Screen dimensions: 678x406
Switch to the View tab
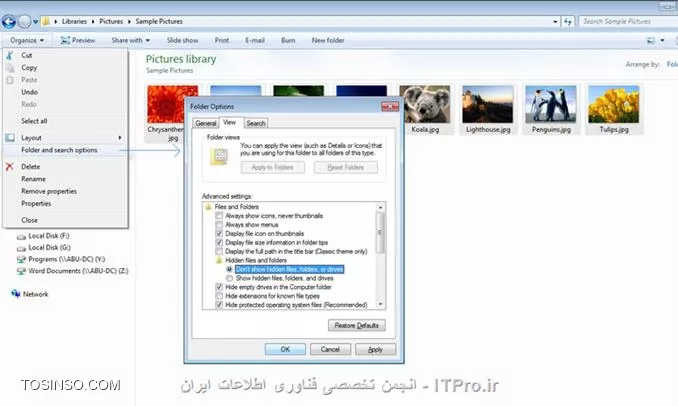pyautogui.click(x=230, y=122)
